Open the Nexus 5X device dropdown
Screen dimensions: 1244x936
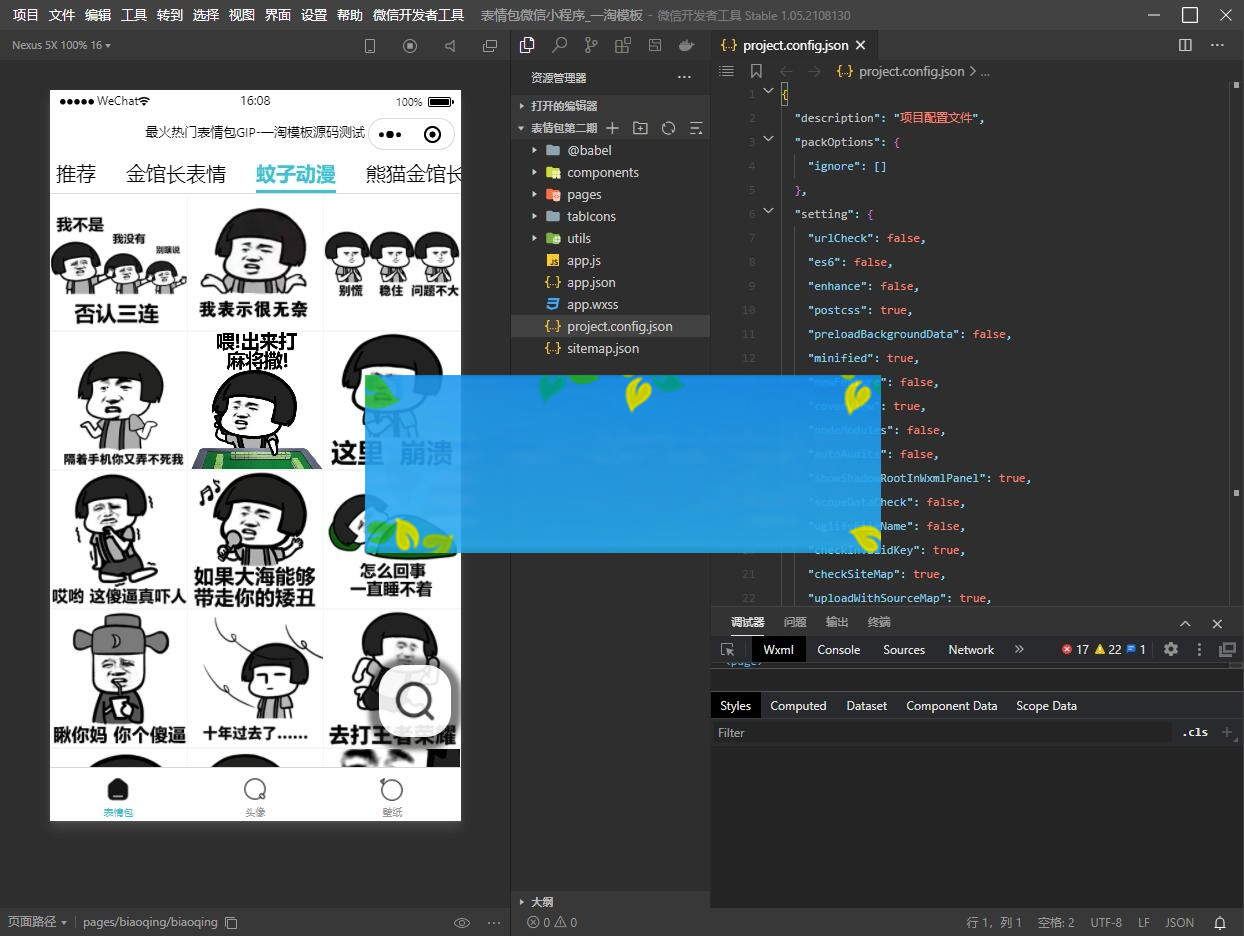pos(61,45)
